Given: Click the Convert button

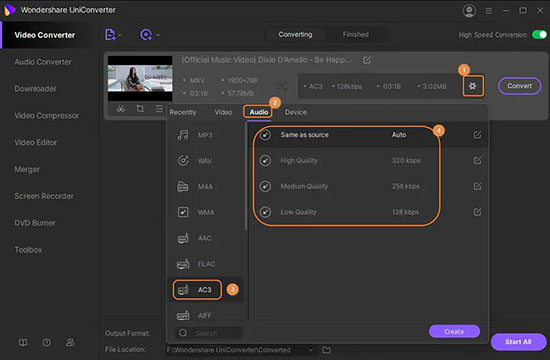Looking at the screenshot, I should [x=519, y=86].
